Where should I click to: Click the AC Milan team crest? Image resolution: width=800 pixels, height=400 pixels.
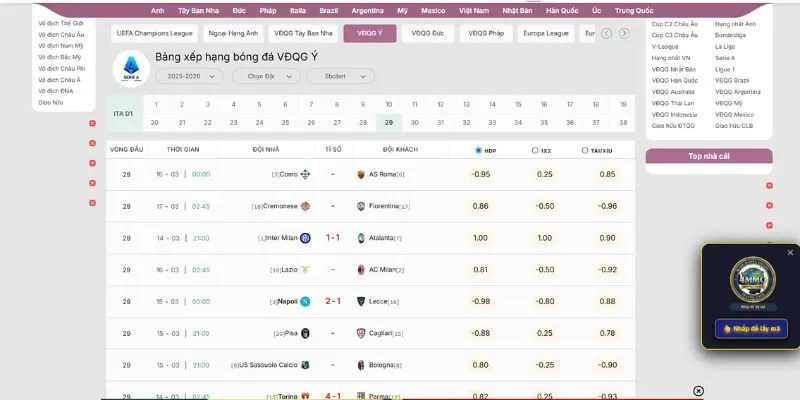point(361,270)
